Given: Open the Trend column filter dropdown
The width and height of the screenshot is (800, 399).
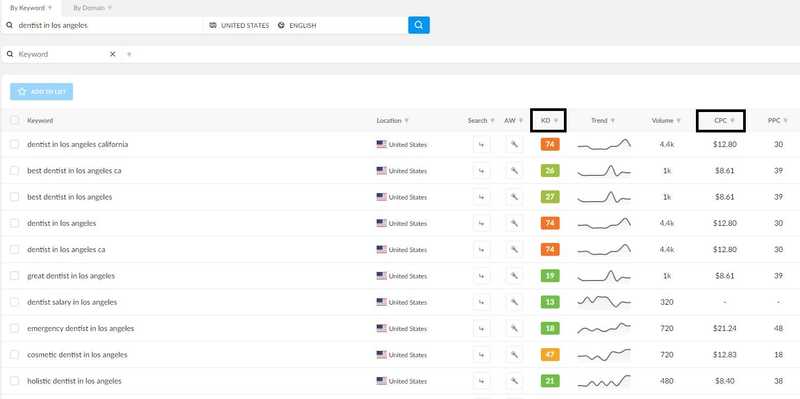Looking at the screenshot, I should tap(613, 121).
